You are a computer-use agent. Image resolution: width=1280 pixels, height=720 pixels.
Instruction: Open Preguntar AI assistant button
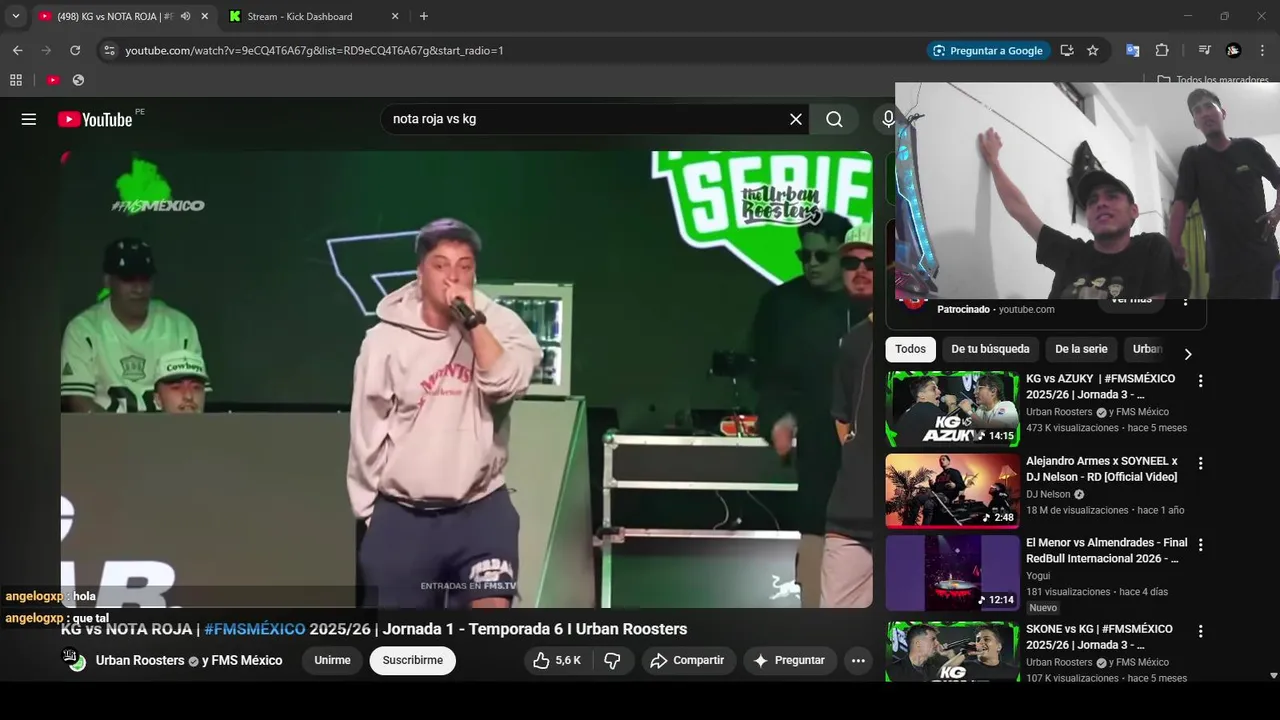pyautogui.click(x=790, y=660)
